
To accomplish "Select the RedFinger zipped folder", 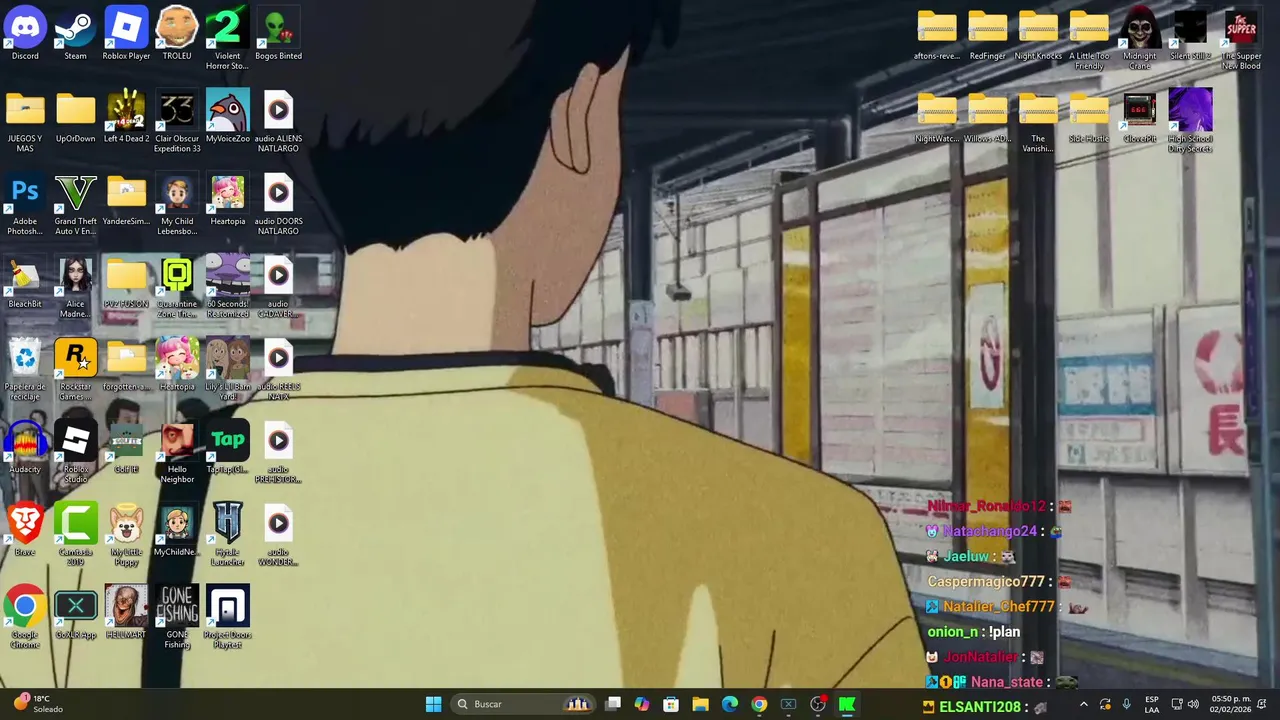I will coord(987,34).
